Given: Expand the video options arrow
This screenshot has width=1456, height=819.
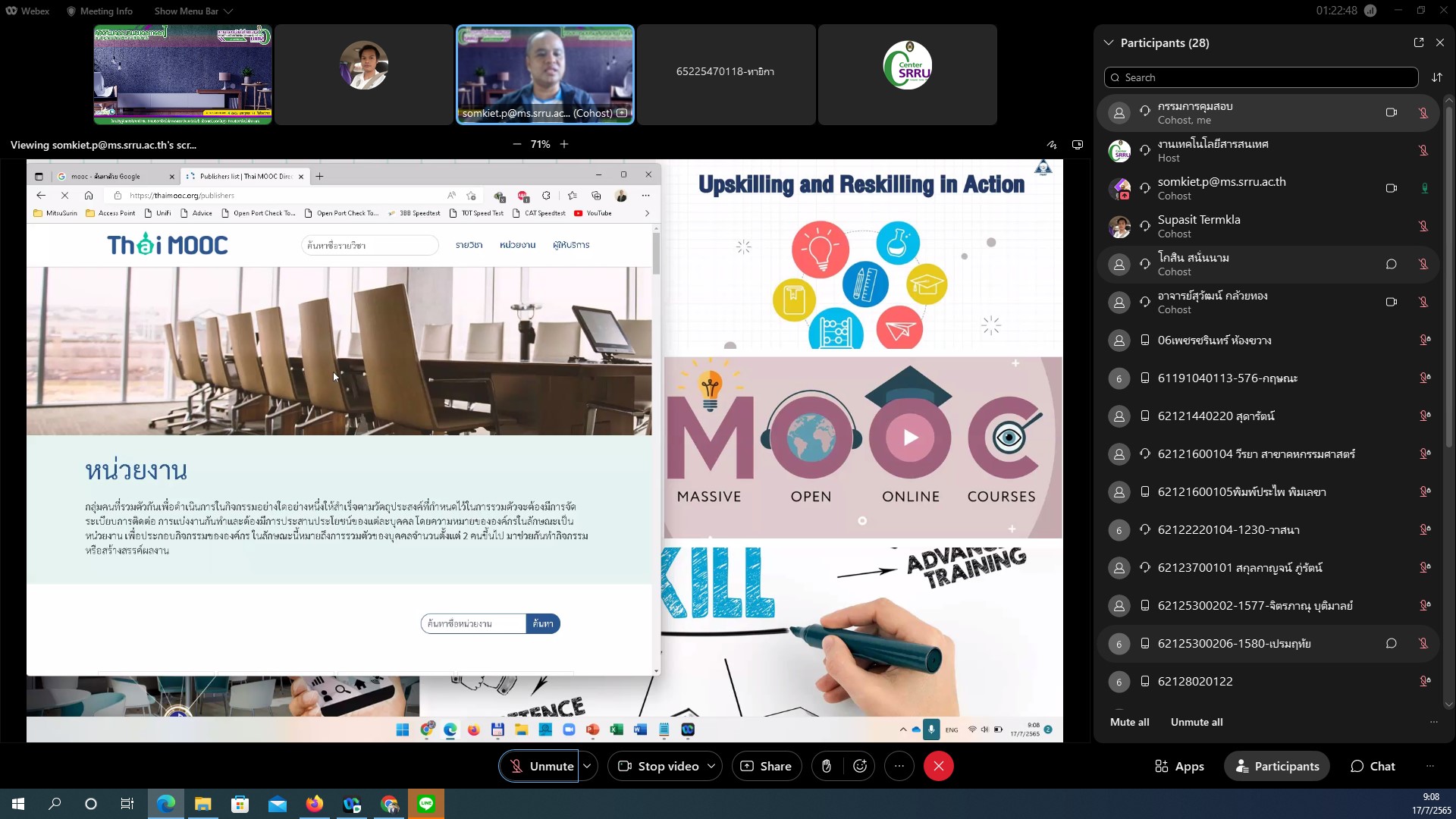Looking at the screenshot, I should point(711,766).
